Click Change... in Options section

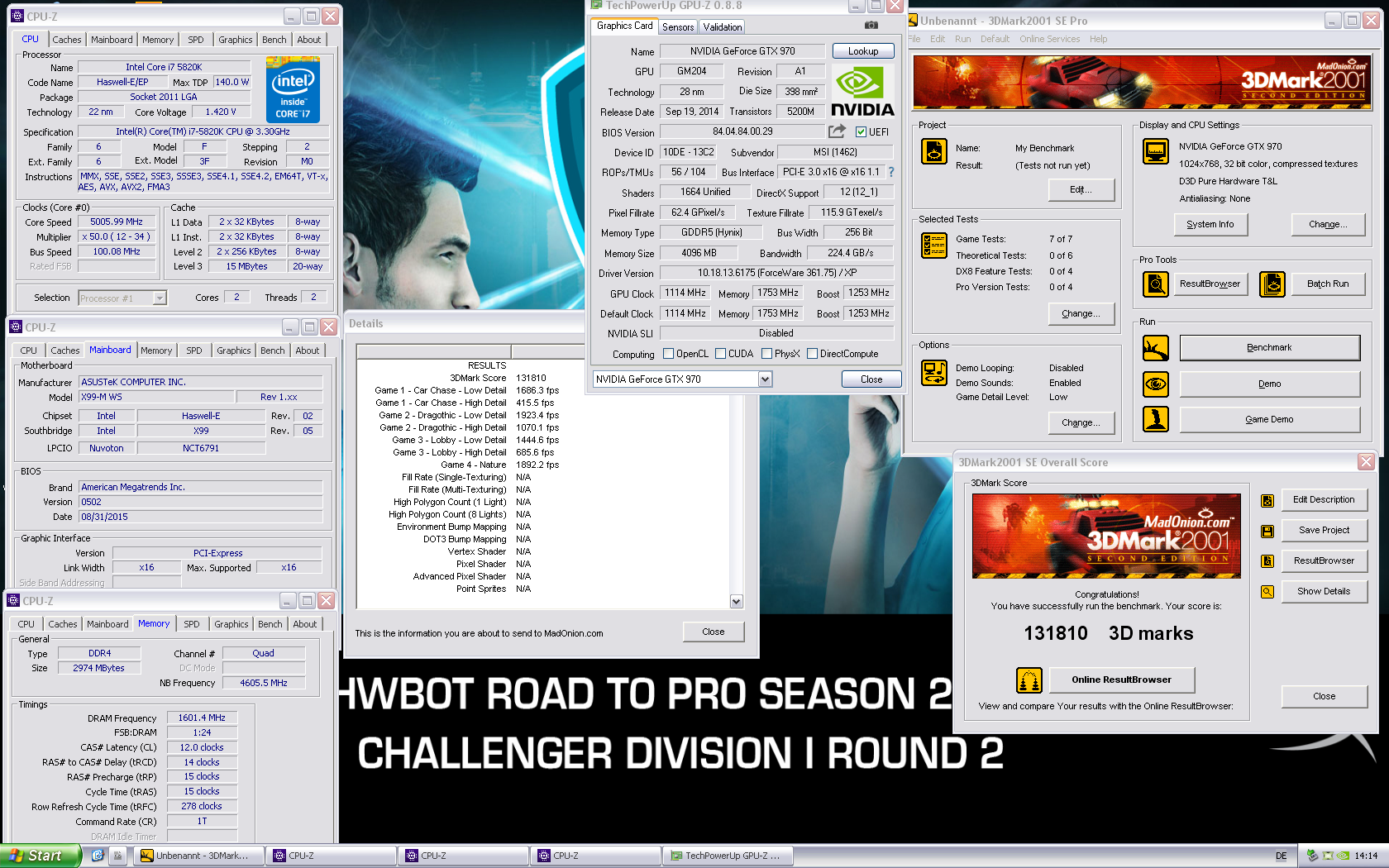(x=1081, y=423)
